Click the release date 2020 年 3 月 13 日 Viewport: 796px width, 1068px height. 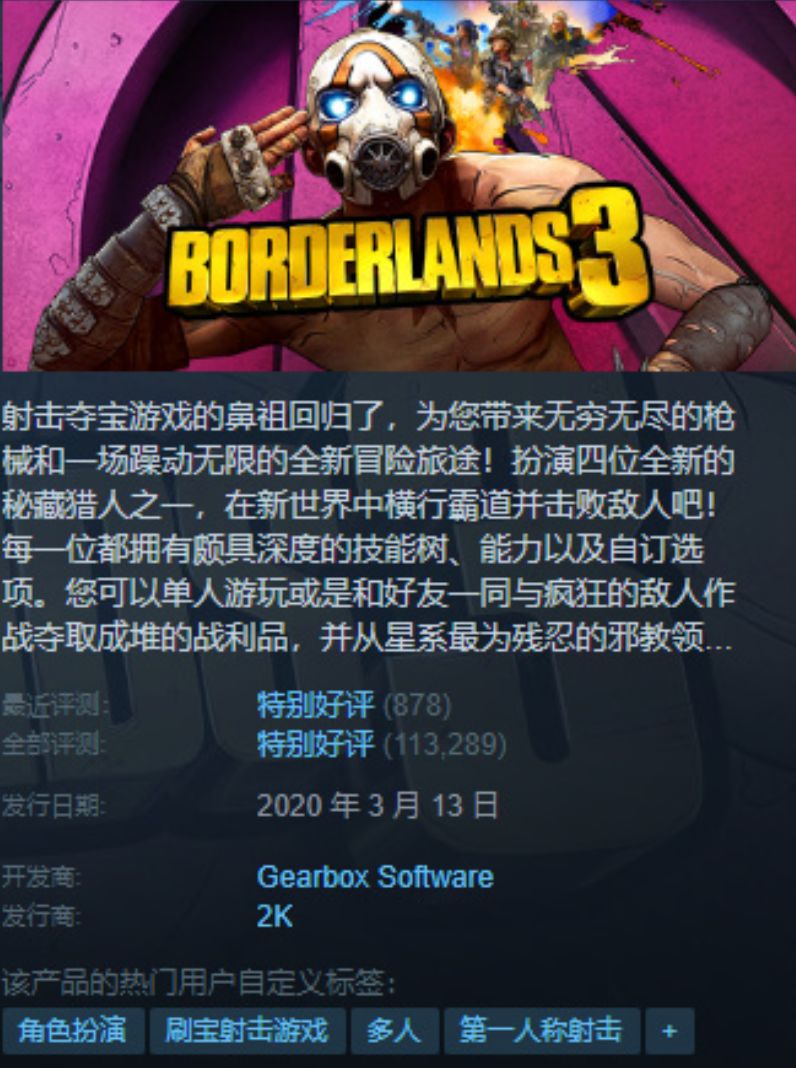pos(377,806)
